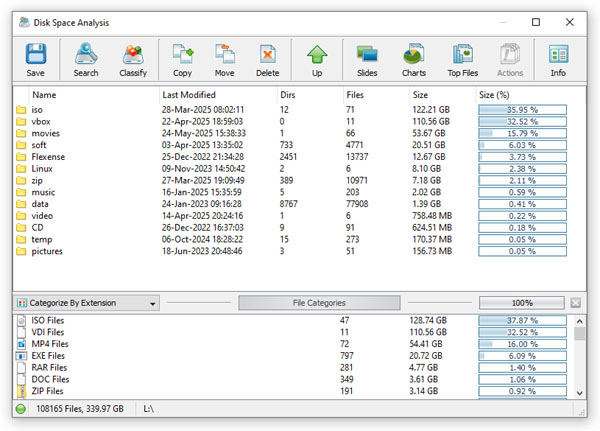This screenshot has height=431, width=600.
Task: Sort by the Name column header
Action: (x=44, y=95)
